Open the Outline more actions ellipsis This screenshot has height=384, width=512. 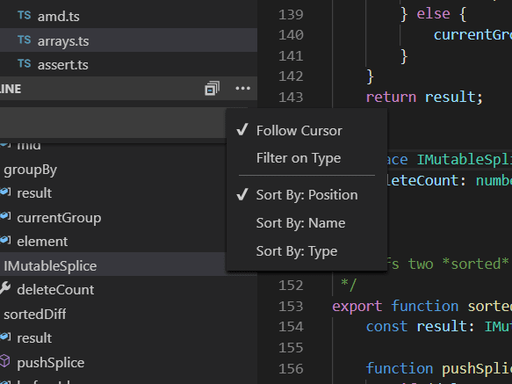[x=243, y=88]
